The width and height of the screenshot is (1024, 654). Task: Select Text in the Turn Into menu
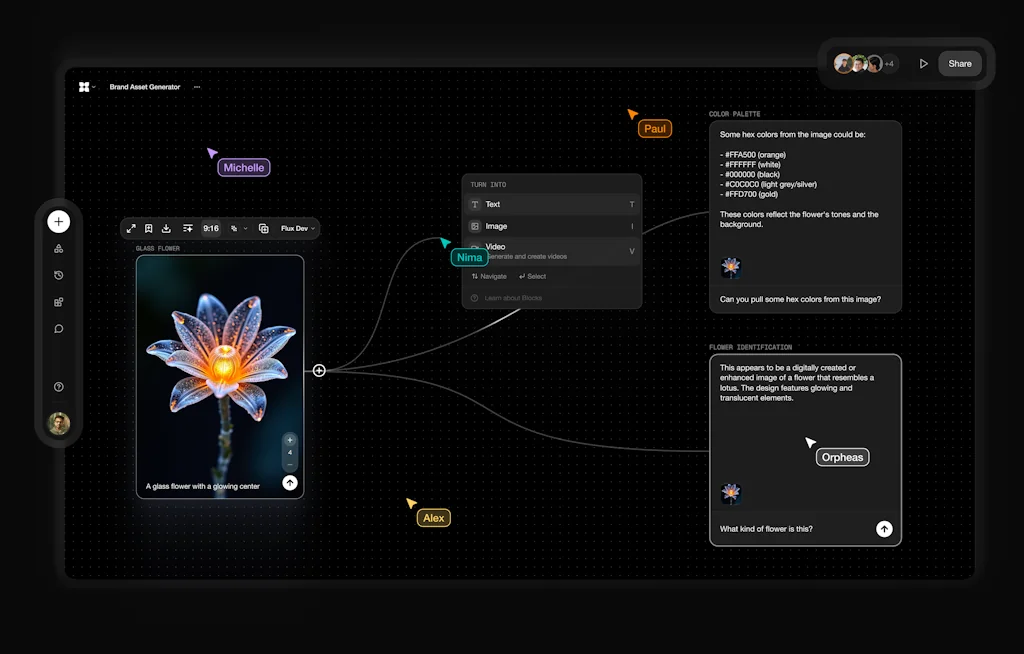click(x=551, y=204)
